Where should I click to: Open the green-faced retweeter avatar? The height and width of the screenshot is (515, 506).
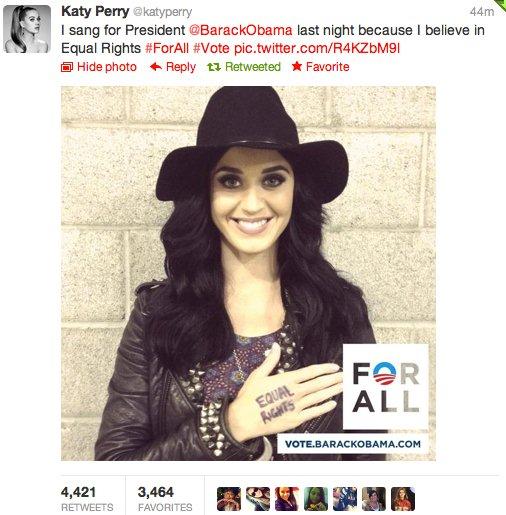click(x=316, y=499)
